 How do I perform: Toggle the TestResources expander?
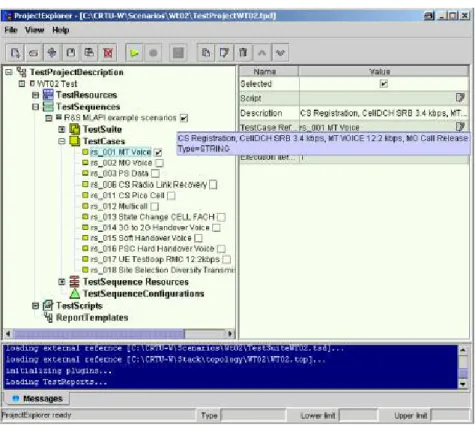click(35, 95)
